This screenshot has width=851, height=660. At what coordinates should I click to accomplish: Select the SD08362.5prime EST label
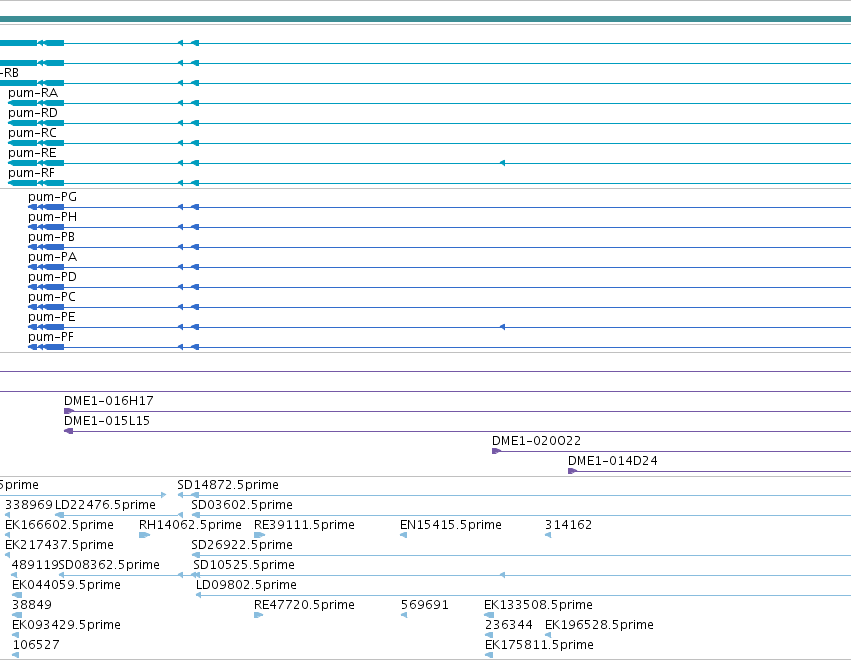point(109,565)
